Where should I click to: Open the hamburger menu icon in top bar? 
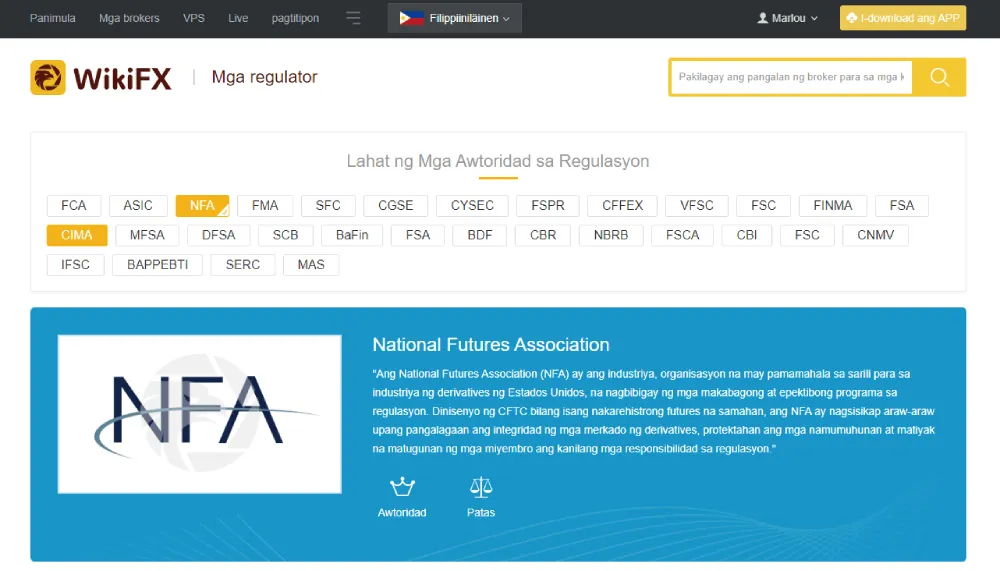pos(353,18)
